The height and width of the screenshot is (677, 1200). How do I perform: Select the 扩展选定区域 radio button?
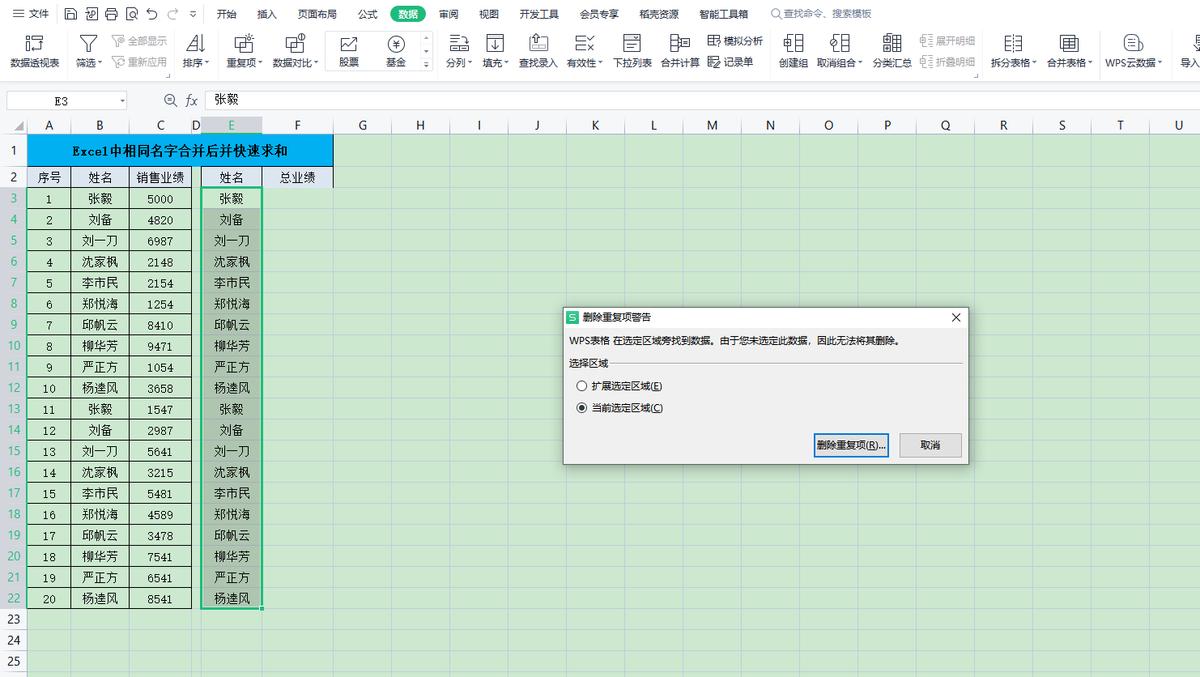[581, 385]
